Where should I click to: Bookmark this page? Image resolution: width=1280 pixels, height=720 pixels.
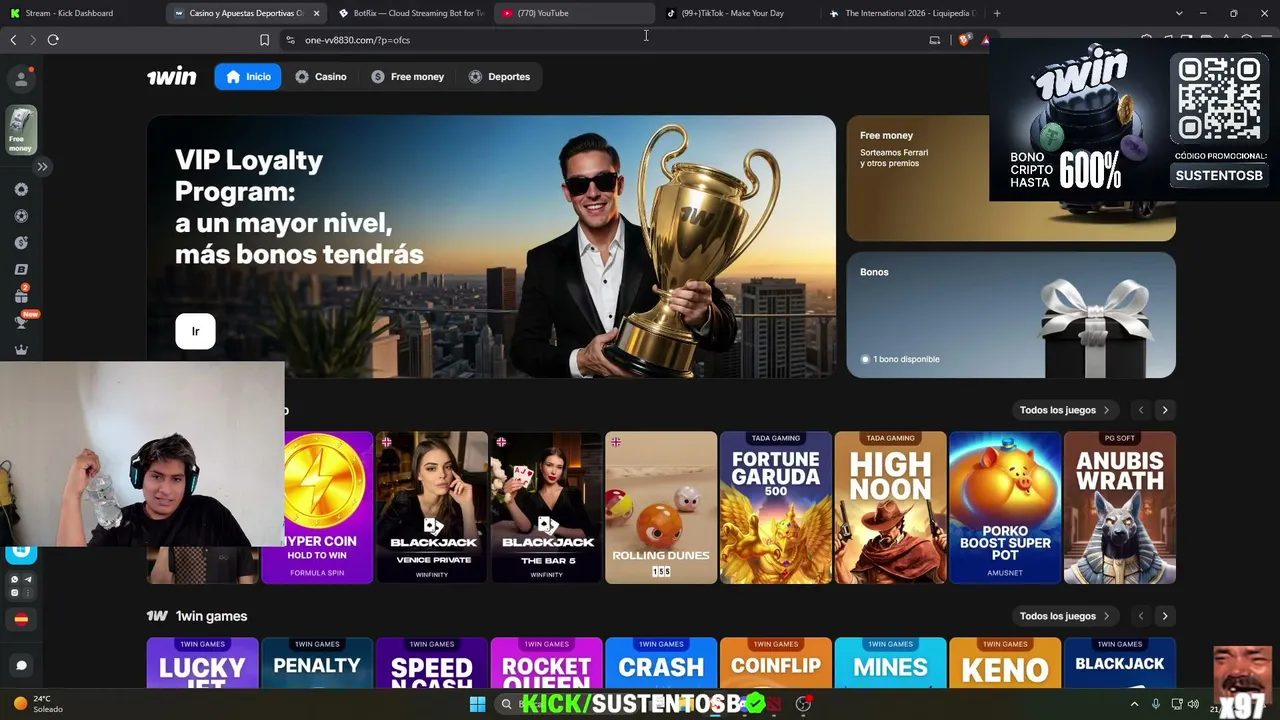point(264,40)
